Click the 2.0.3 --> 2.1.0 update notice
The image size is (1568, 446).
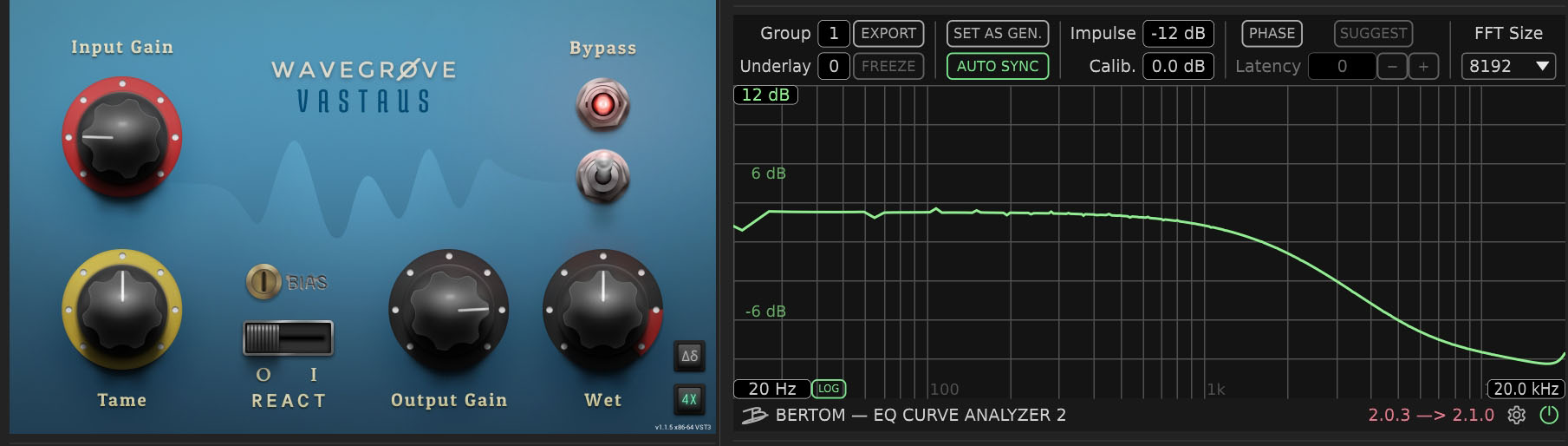point(1431,415)
